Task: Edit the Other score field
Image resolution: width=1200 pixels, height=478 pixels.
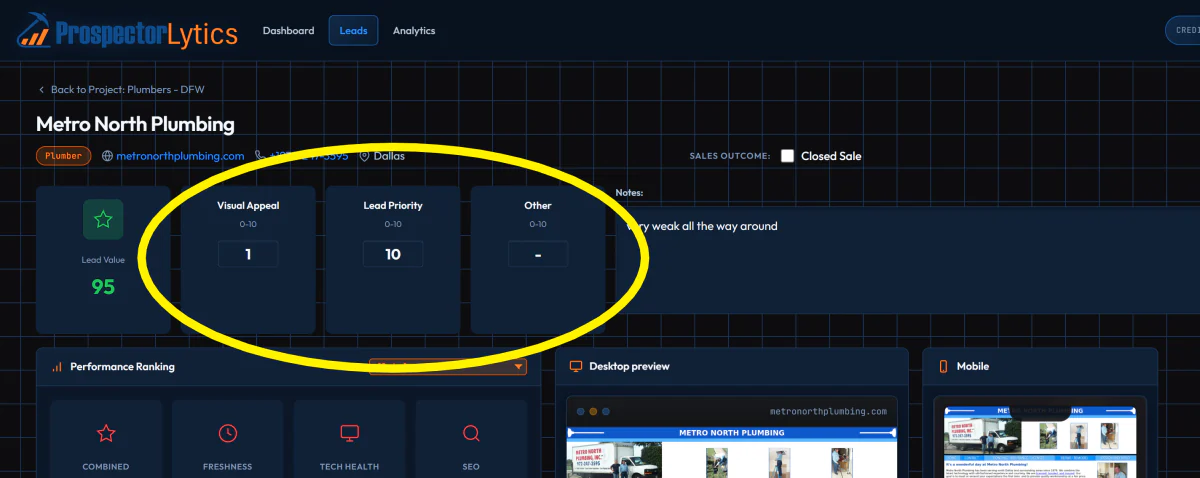Action: [538, 254]
